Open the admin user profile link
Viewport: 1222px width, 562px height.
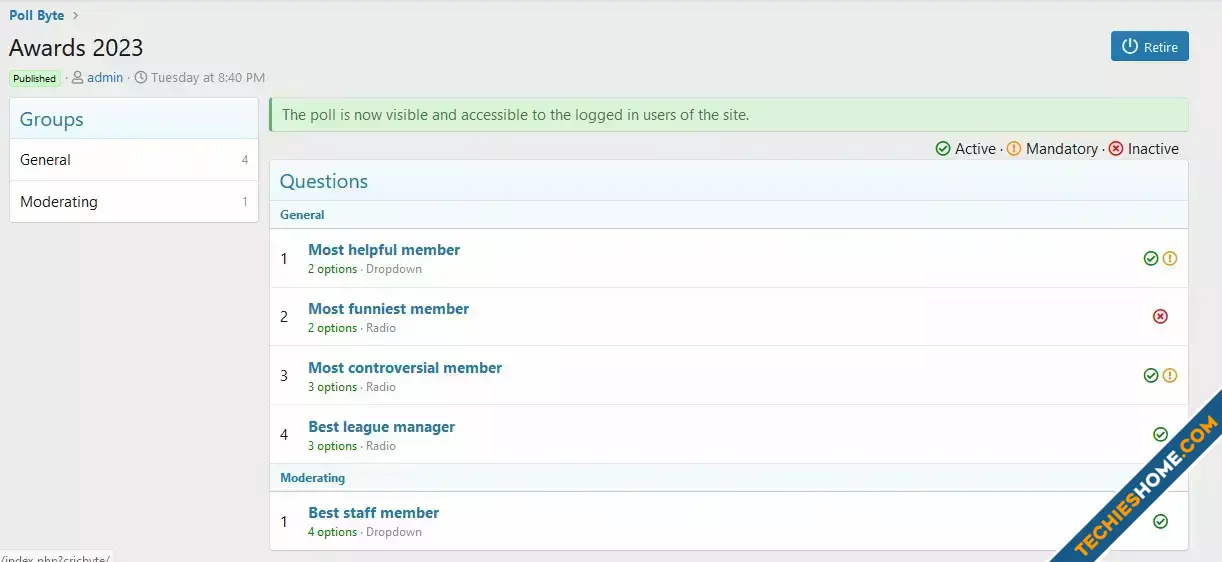pyautogui.click(x=105, y=77)
